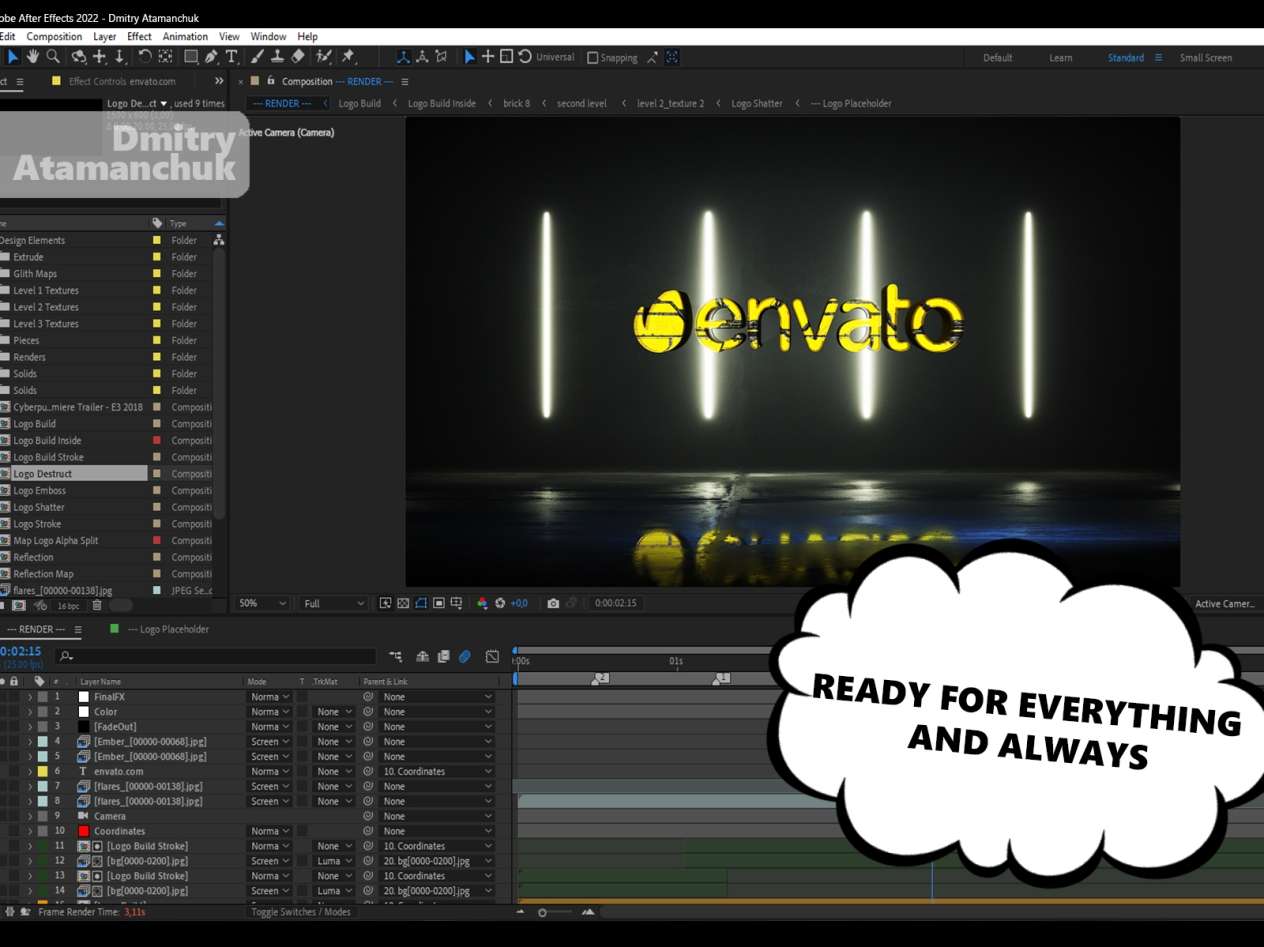The width and height of the screenshot is (1264, 947).
Task: Select the Logo Shatter composition in Project
Action: (37, 507)
